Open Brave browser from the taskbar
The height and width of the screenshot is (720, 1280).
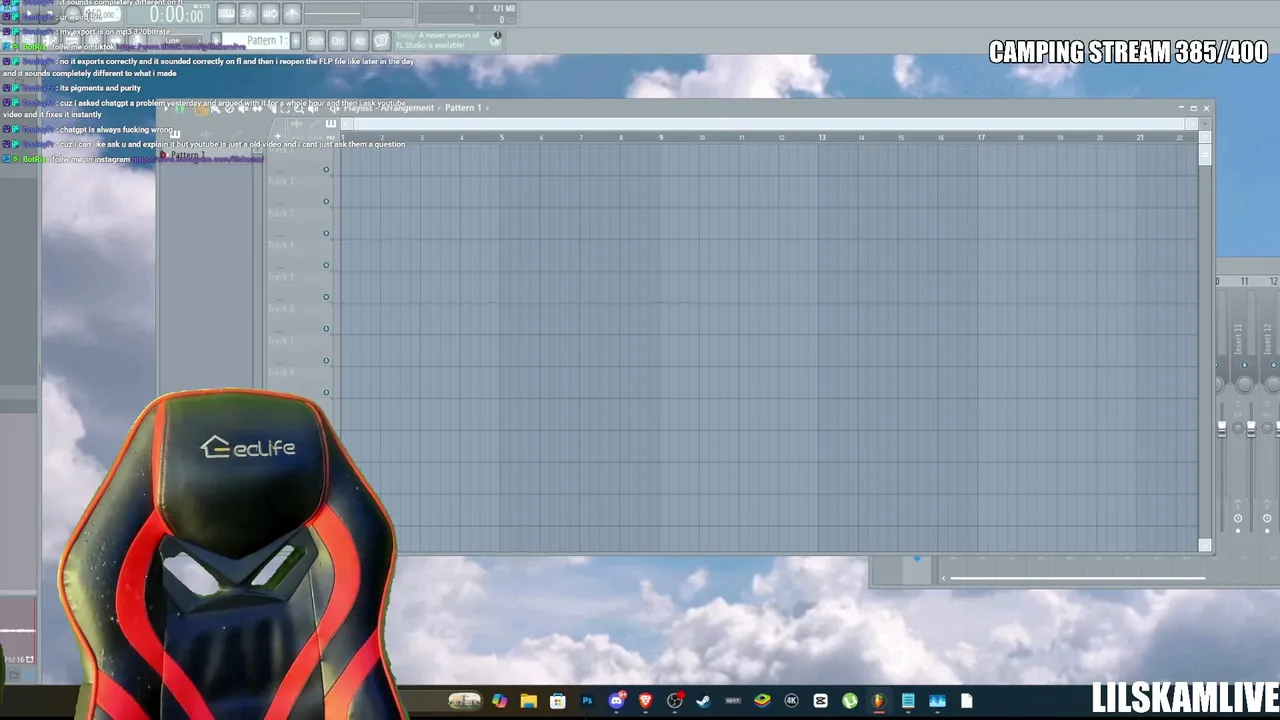click(x=646, y=701)
